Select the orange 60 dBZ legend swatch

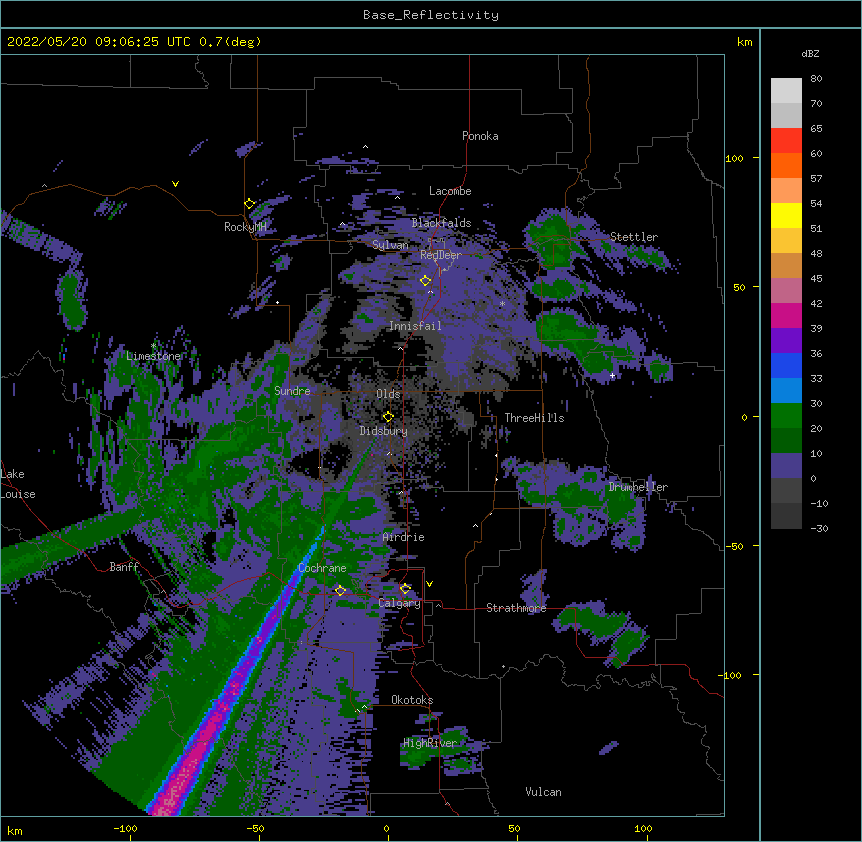click(x=786, y=165)
